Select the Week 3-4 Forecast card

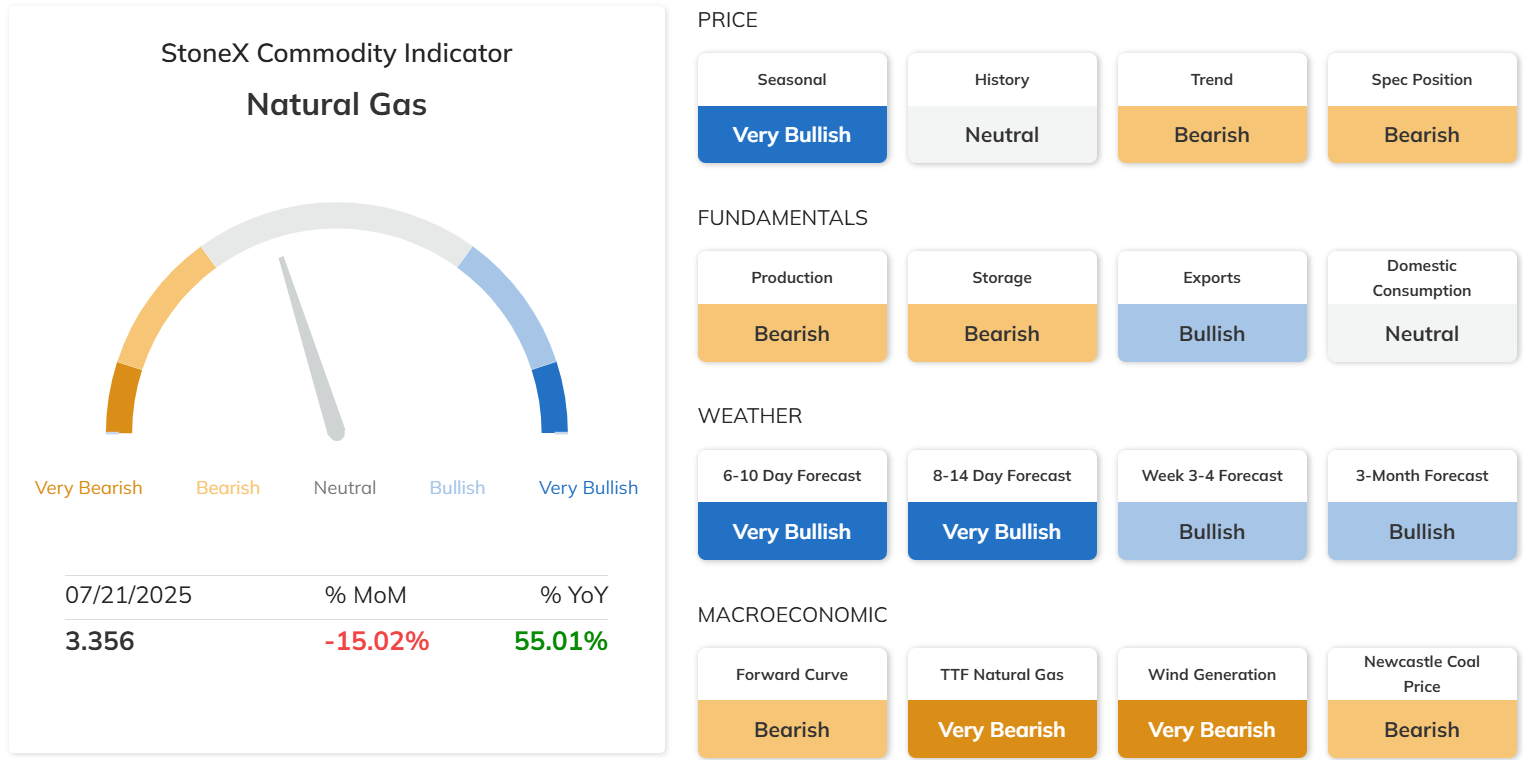click(x=1212, y=505)
